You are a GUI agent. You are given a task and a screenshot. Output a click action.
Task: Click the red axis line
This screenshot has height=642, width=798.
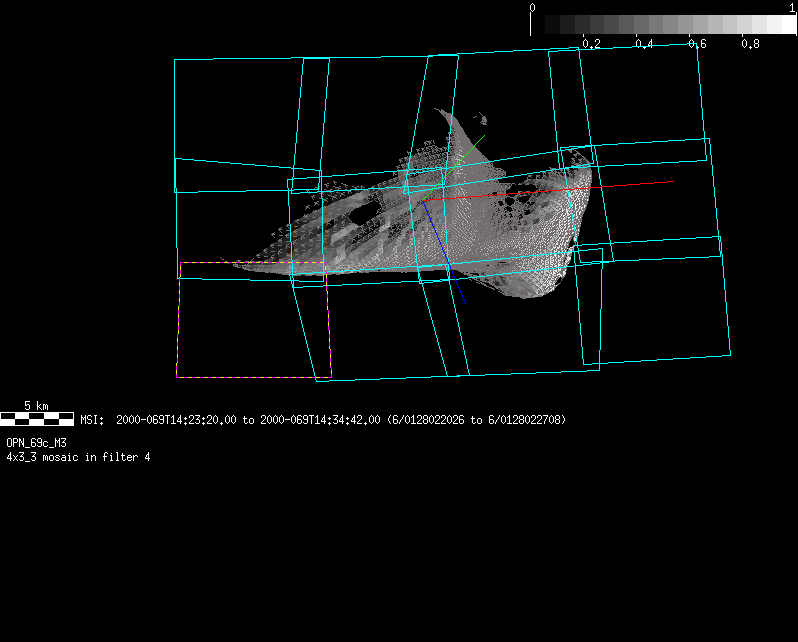620,185
